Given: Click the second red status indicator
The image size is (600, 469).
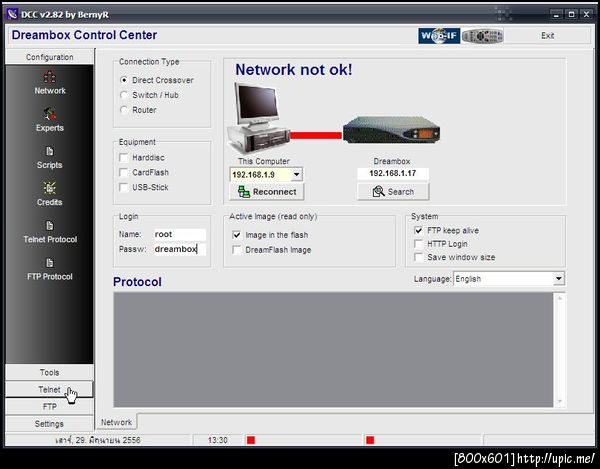Looking at the screenshot, I should tap(370, 440).
